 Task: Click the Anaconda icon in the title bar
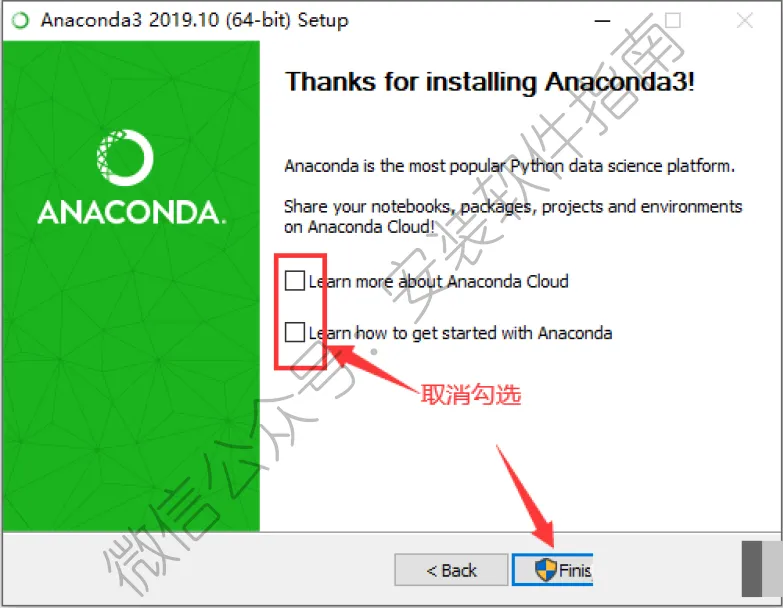20,20
